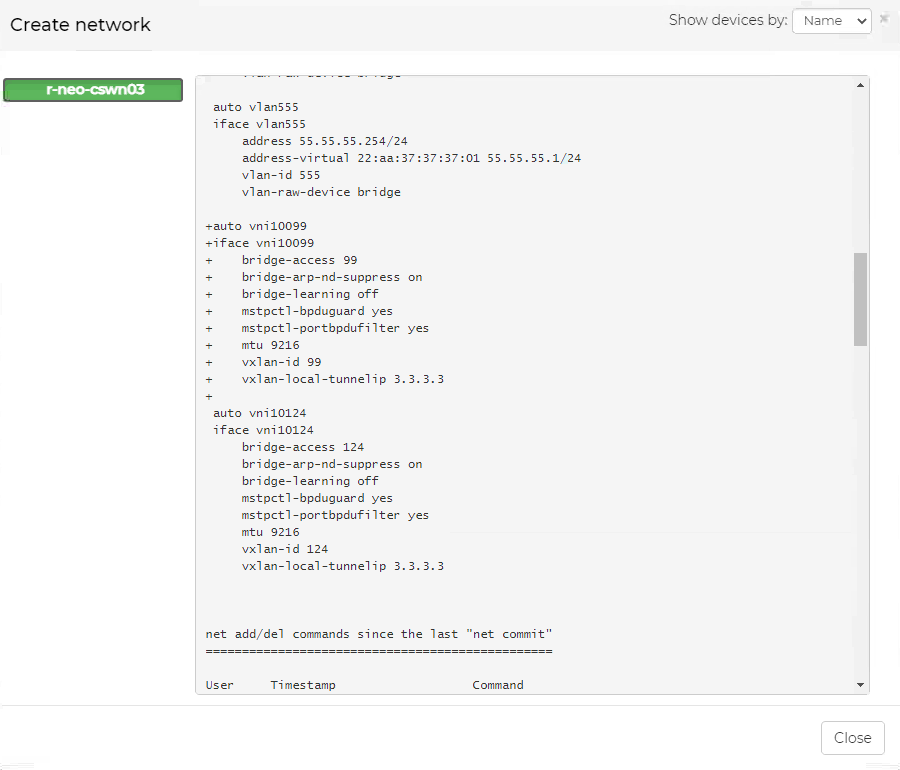
Task: Click the Timestamp column header
Action: pos(303,685)
